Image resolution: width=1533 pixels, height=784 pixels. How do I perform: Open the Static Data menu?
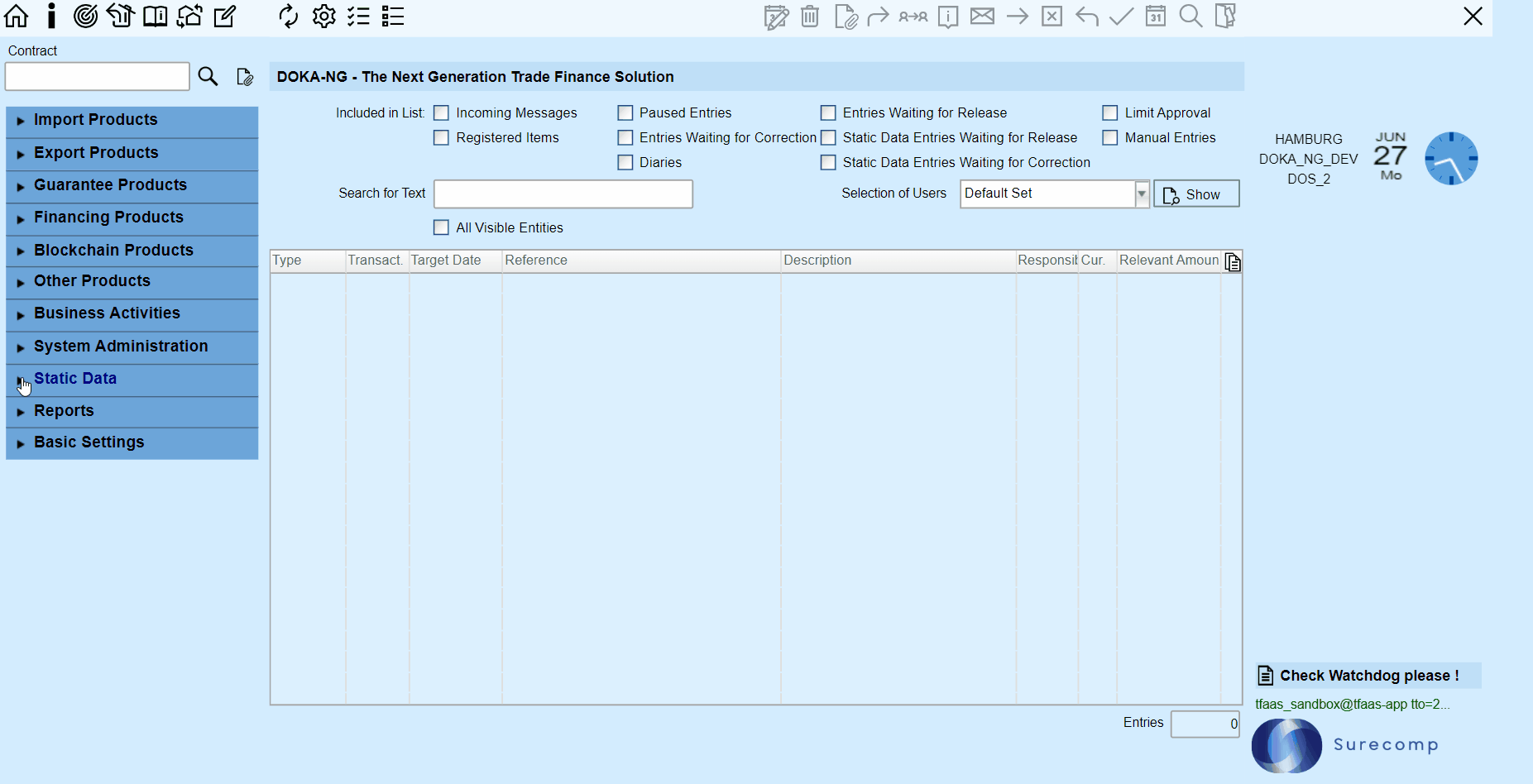(132, 379)
